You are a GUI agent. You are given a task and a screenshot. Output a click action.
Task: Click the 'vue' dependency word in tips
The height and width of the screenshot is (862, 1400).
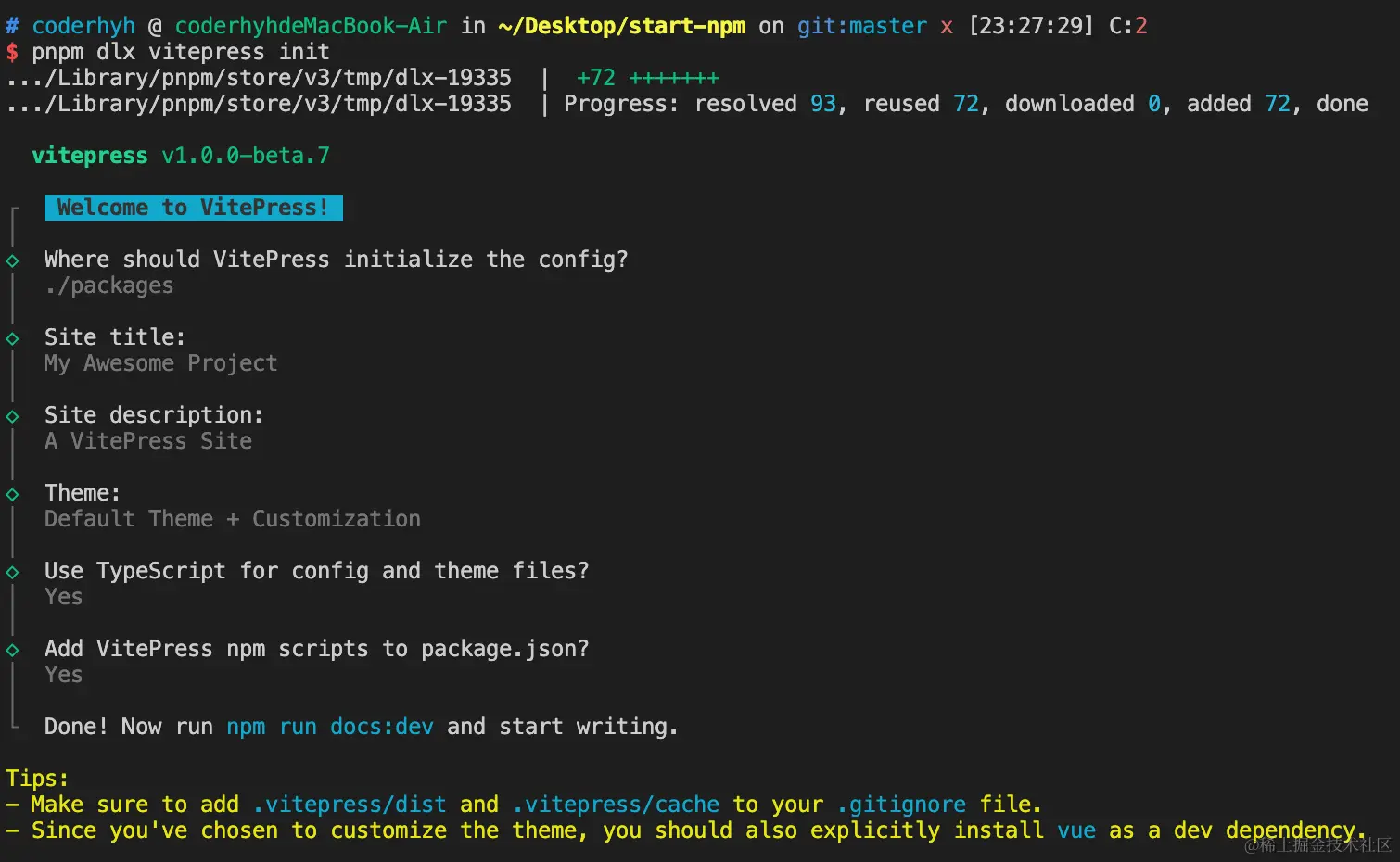coord(1076,830)
